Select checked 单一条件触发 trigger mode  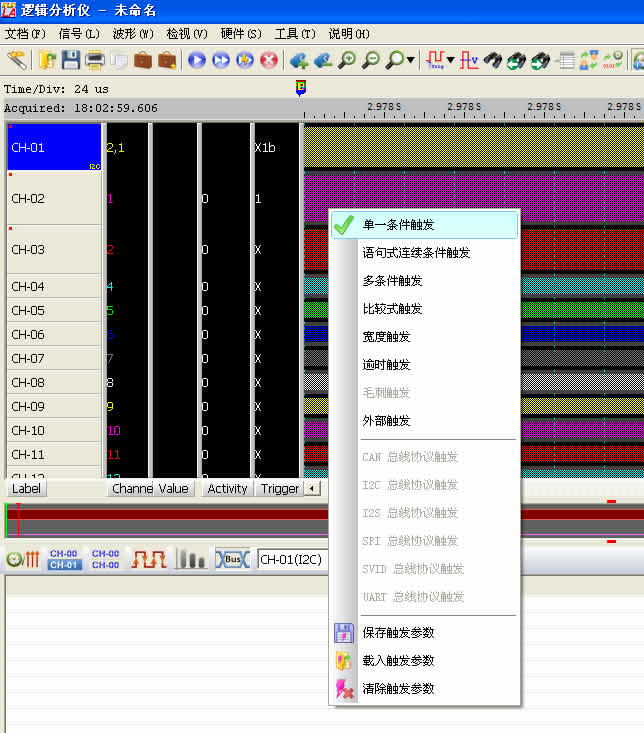tap(425, 225)
